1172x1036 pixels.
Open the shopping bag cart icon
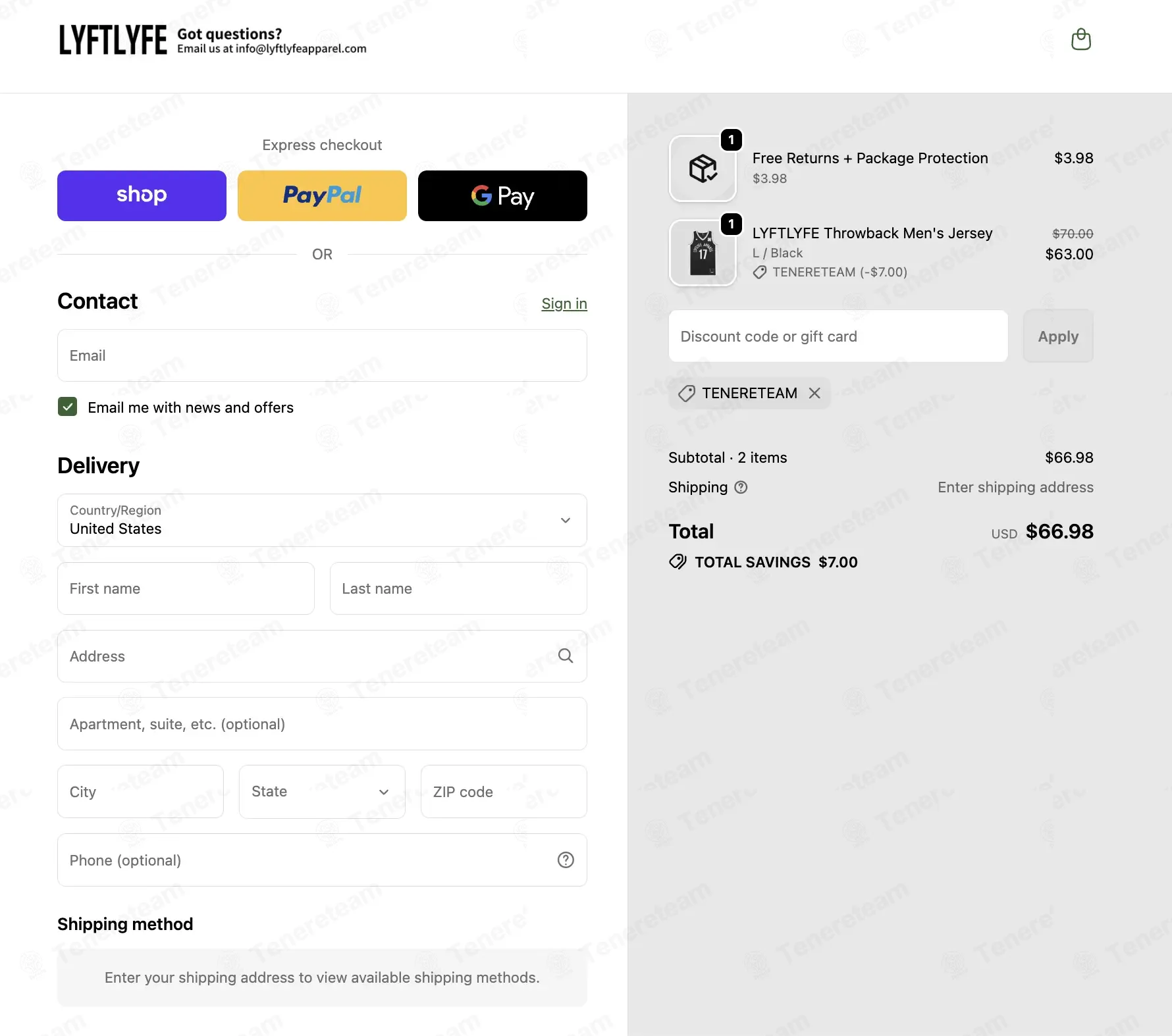coord(1080,39)
